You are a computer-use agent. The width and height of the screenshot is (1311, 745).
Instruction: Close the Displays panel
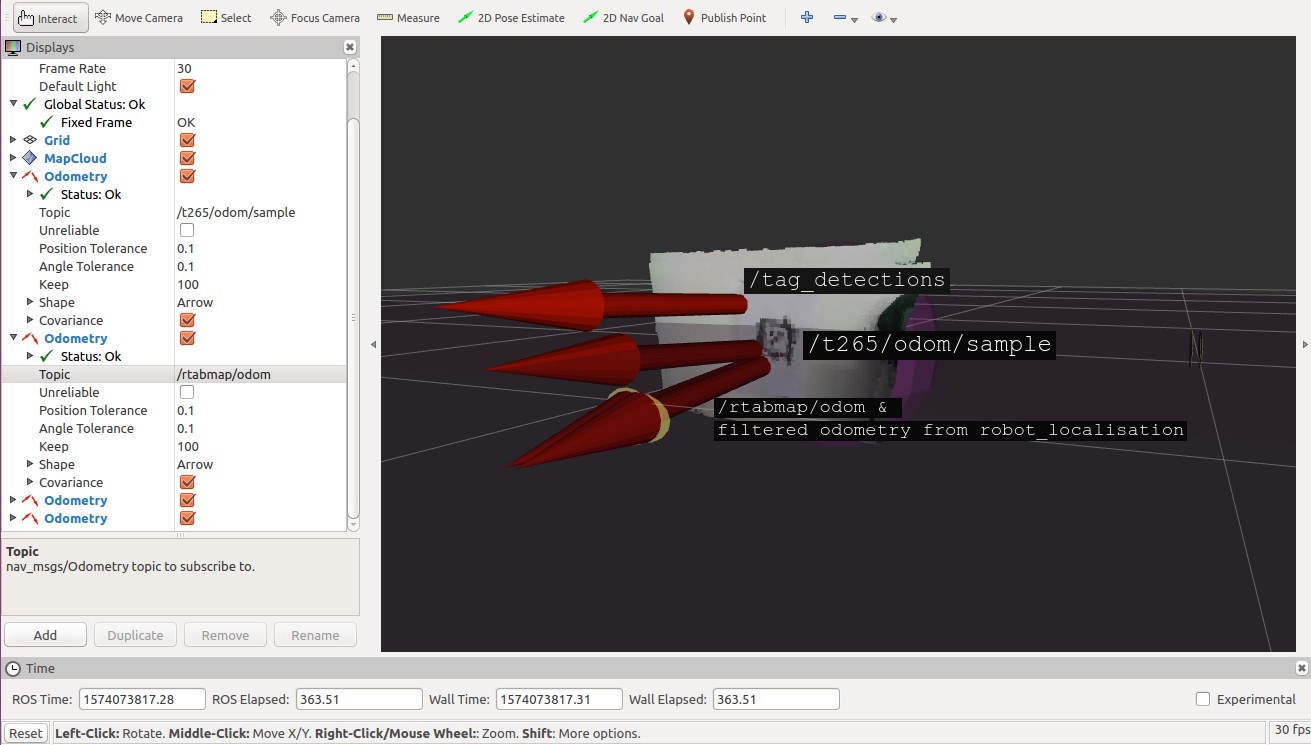coord(349,47)
